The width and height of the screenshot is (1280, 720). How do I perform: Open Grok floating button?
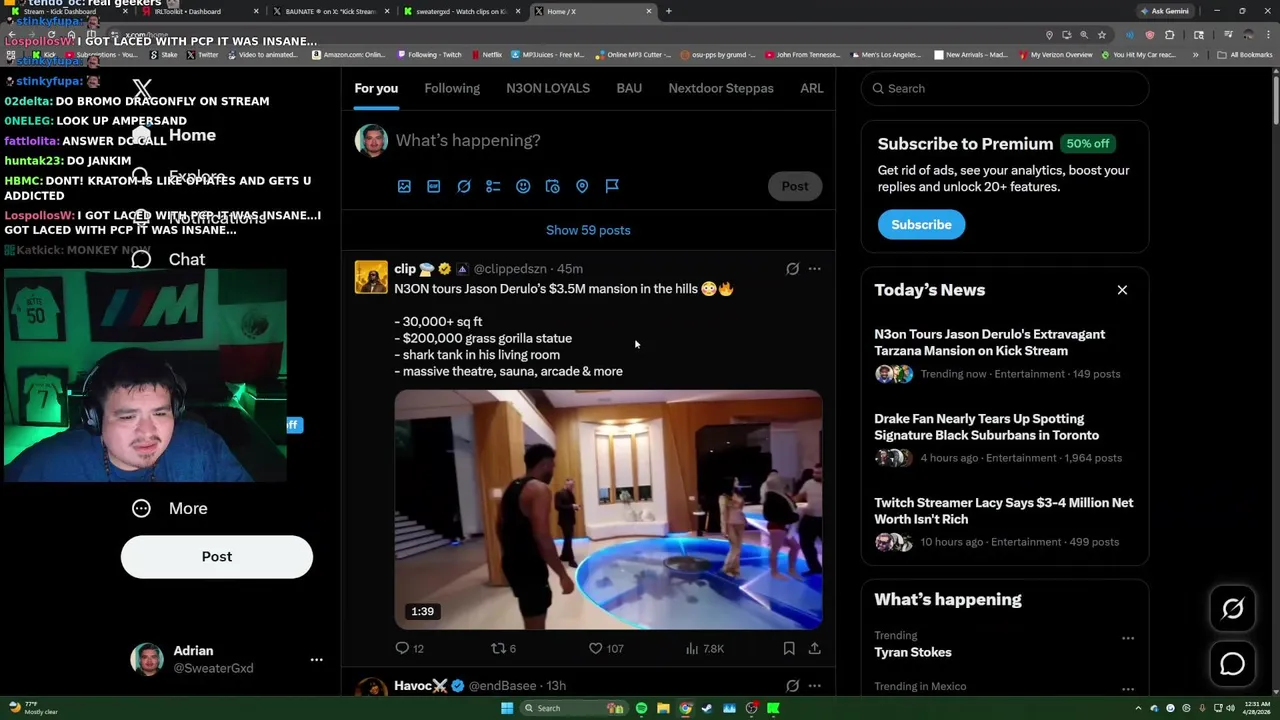point(1232,609)
